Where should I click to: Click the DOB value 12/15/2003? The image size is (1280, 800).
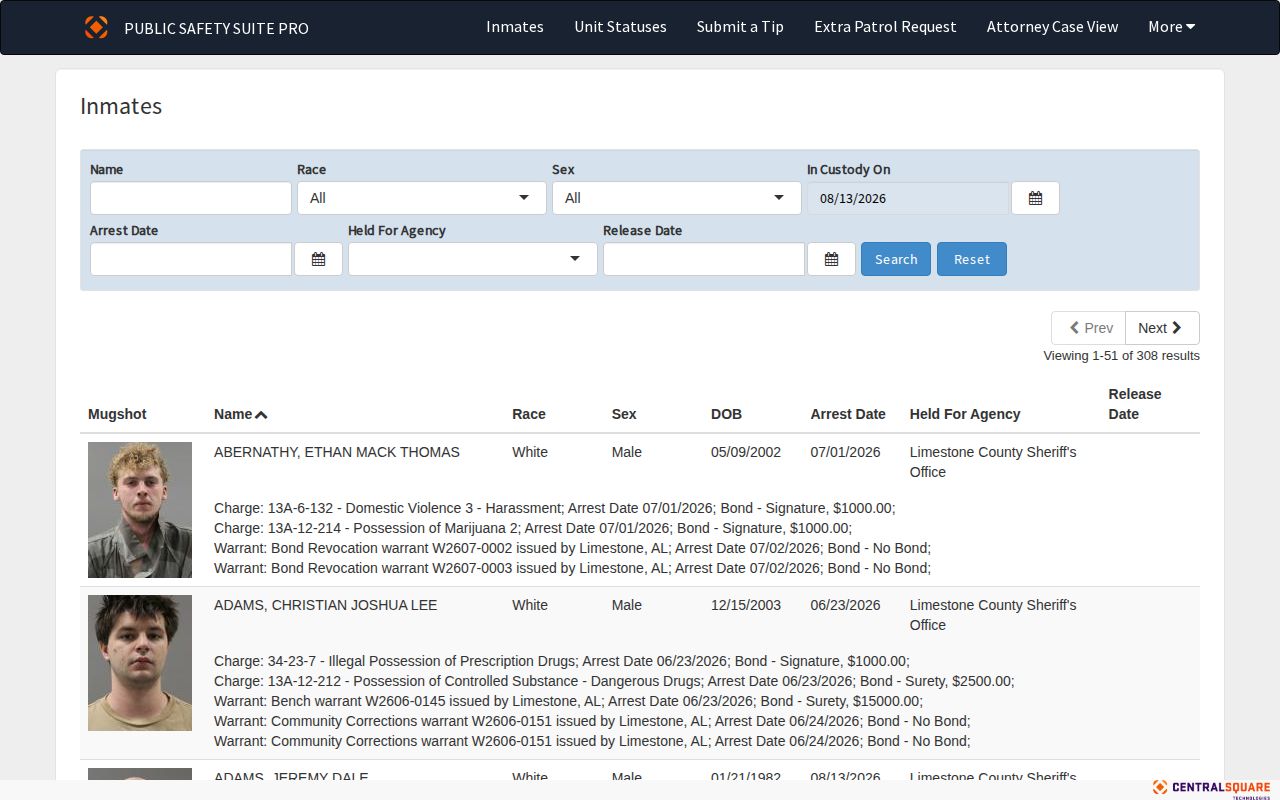[x=746, y=605]
